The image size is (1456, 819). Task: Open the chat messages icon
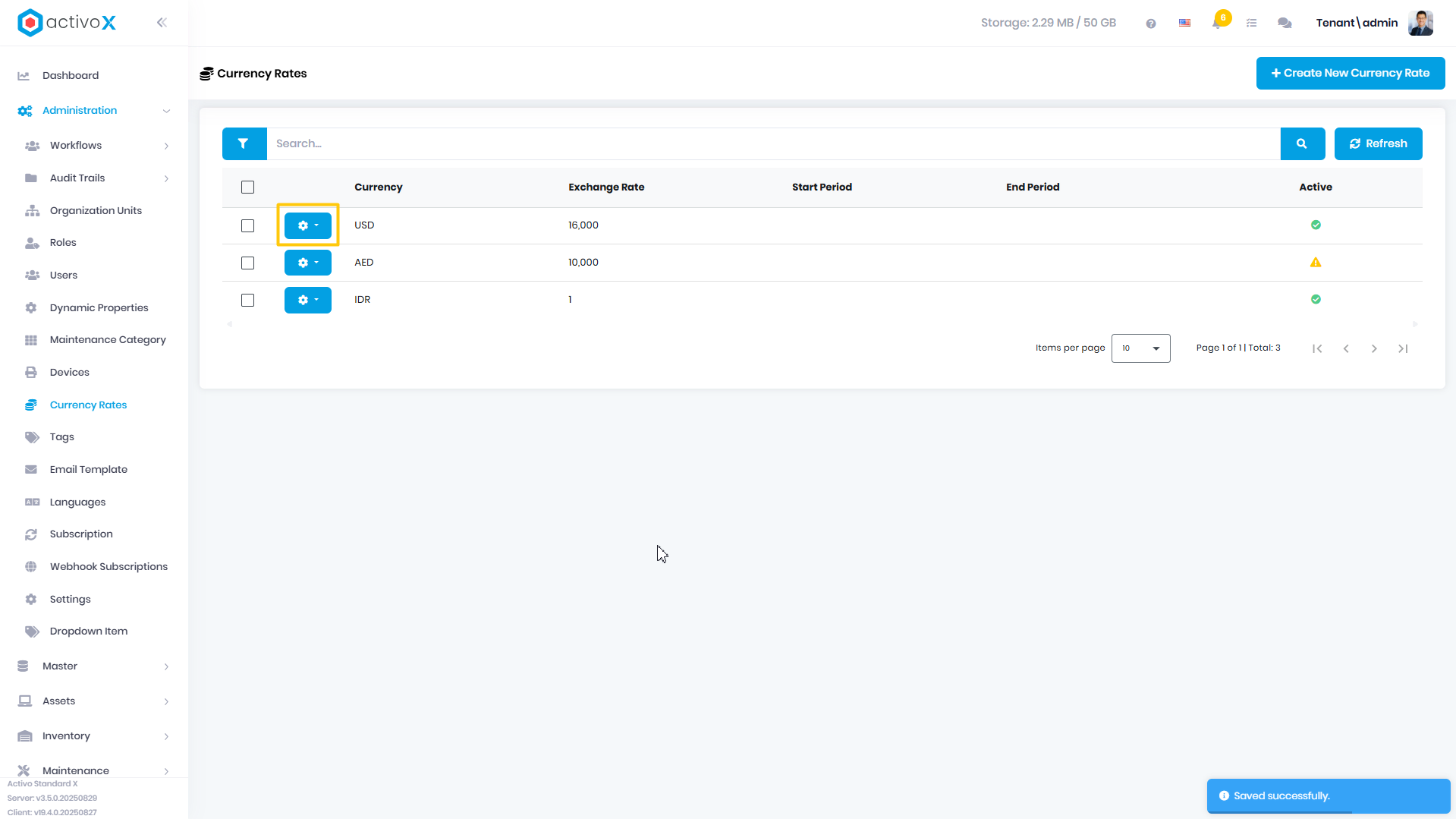tap(1285, 24)
